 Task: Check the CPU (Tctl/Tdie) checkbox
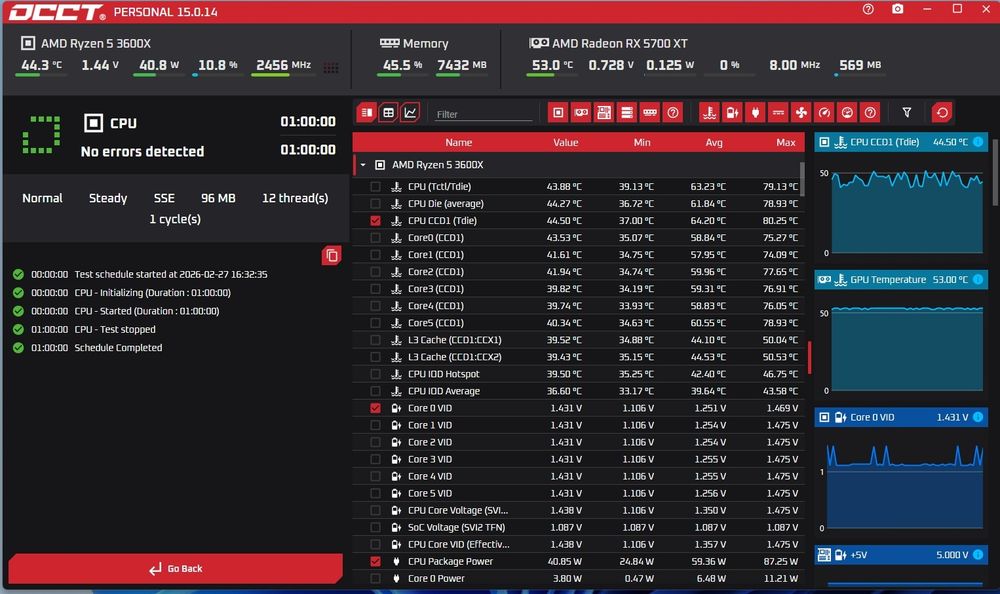coord(375,187)
